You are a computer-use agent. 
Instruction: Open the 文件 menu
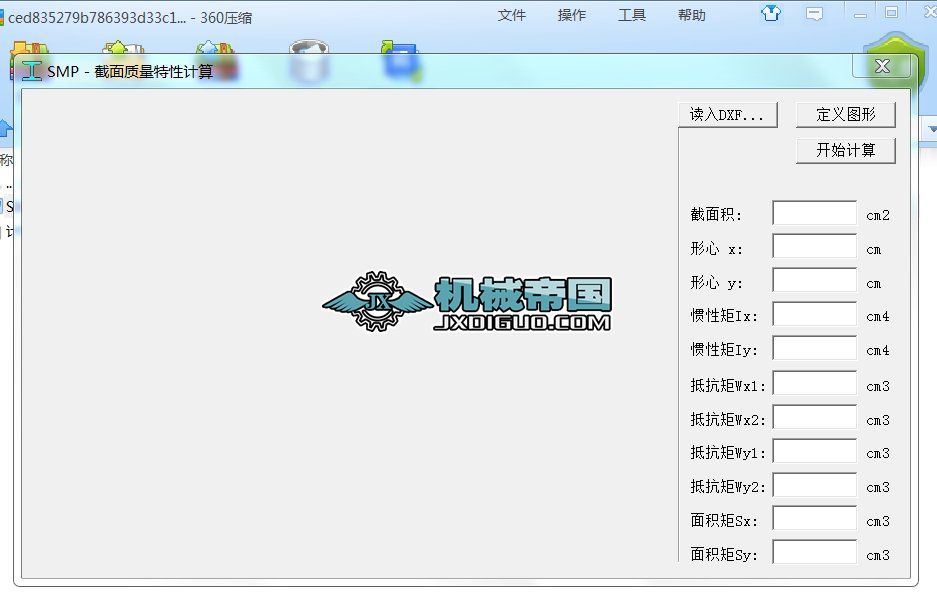pyautogui.click(x=512, y=15)
